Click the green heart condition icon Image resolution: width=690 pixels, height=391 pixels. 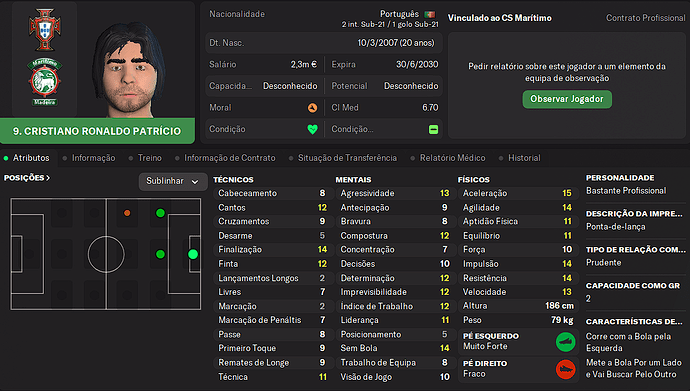pos(312,129)
